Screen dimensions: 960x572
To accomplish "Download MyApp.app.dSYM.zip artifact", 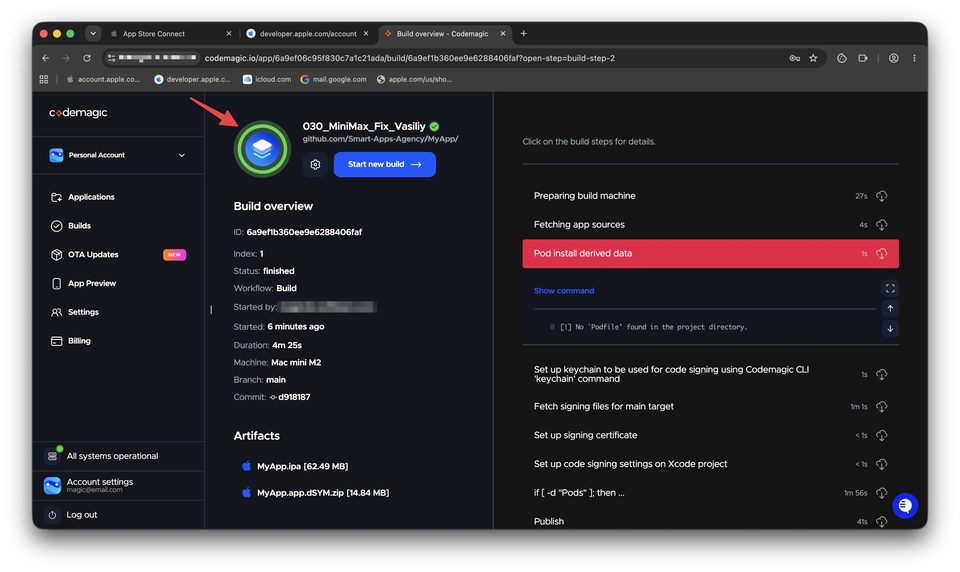I will (x=323, y=493).
